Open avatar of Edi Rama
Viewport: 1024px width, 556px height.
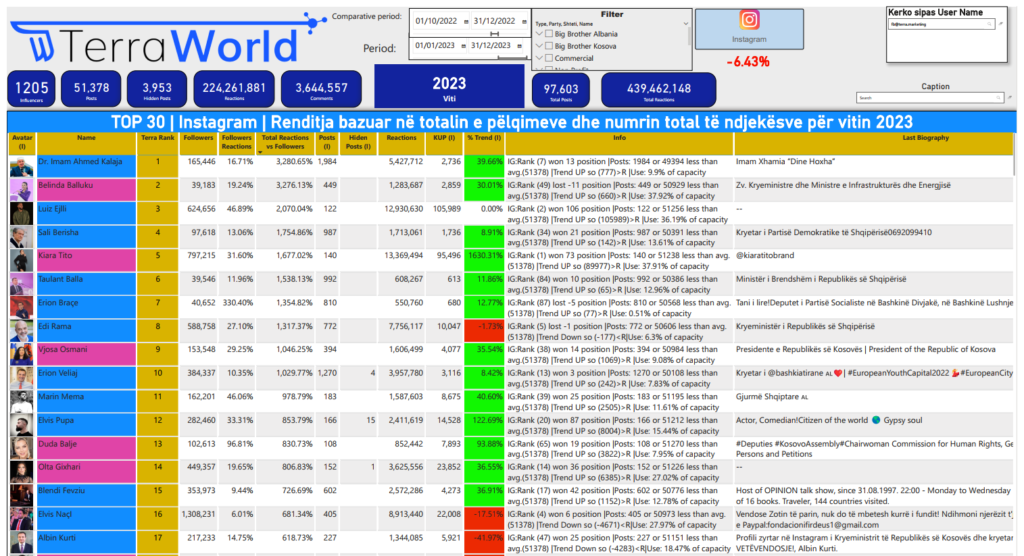[22, 331]
